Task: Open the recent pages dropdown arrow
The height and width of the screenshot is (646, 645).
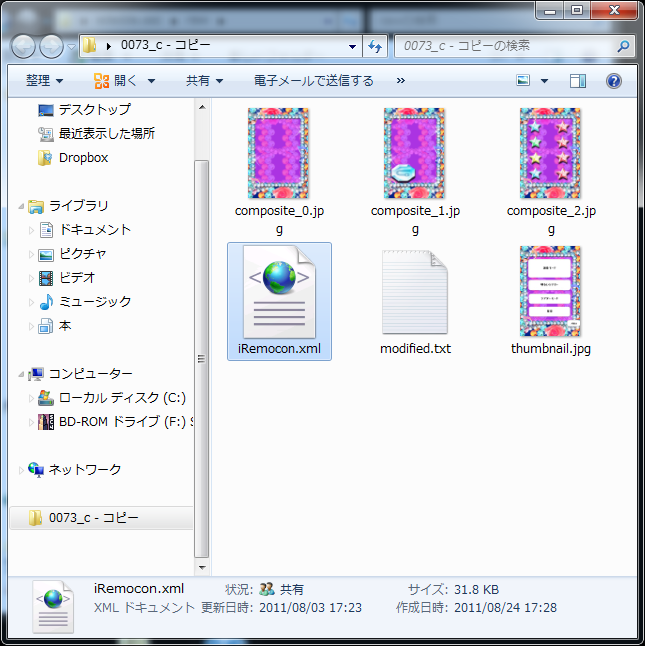Action: coord(71,47)
